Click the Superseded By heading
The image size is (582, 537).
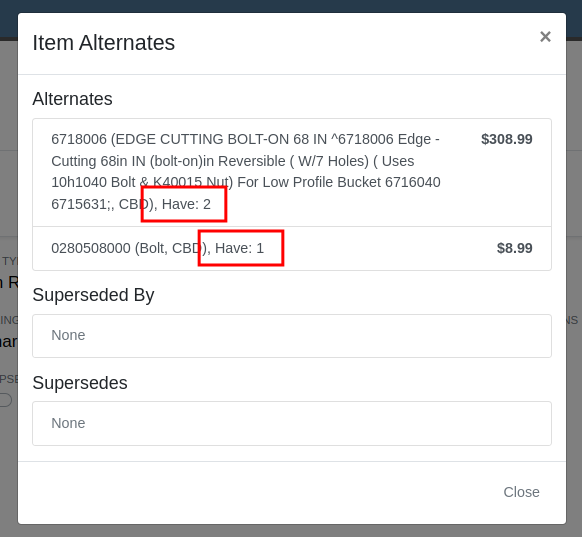tap(93, 295)
